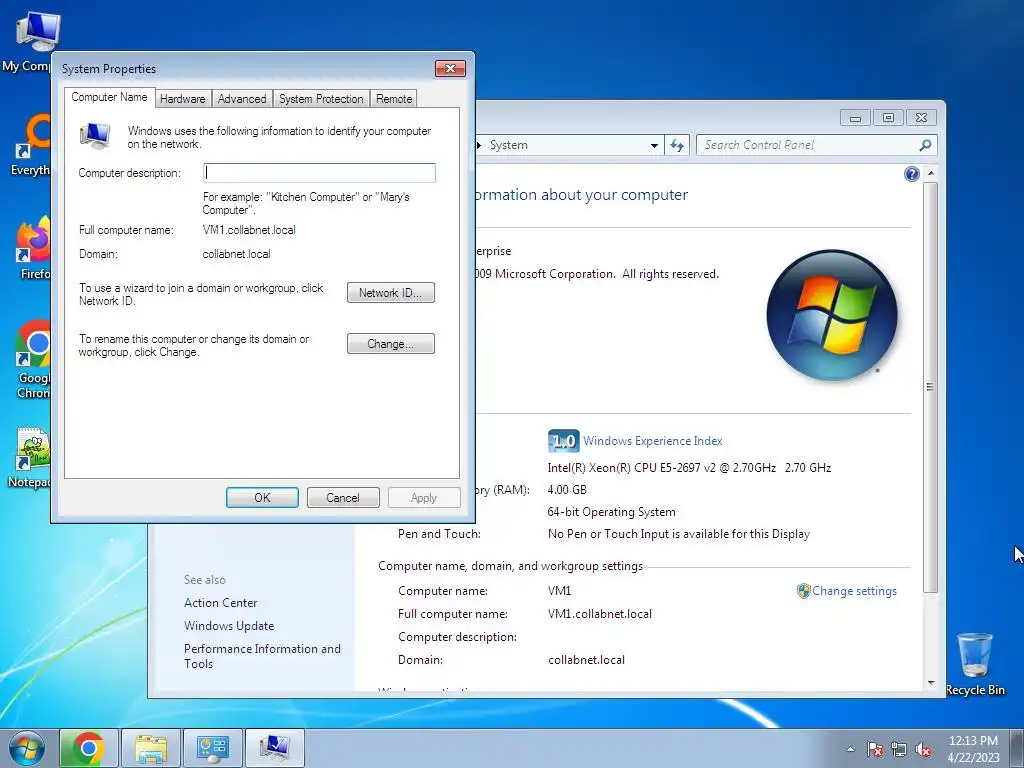Click the 64-bit Operating System text

pos(611,512)
